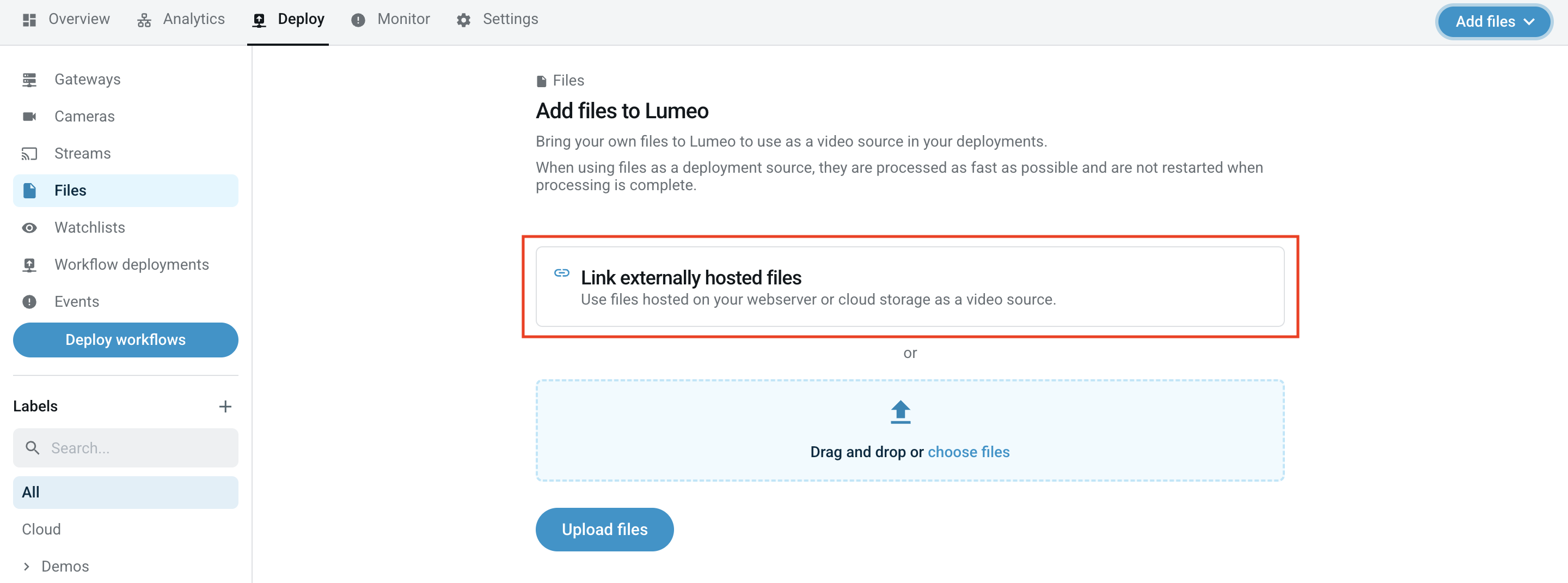1568x583 pixels.
Task: Click the Monitor alert icon
Action: click(358, 20)
